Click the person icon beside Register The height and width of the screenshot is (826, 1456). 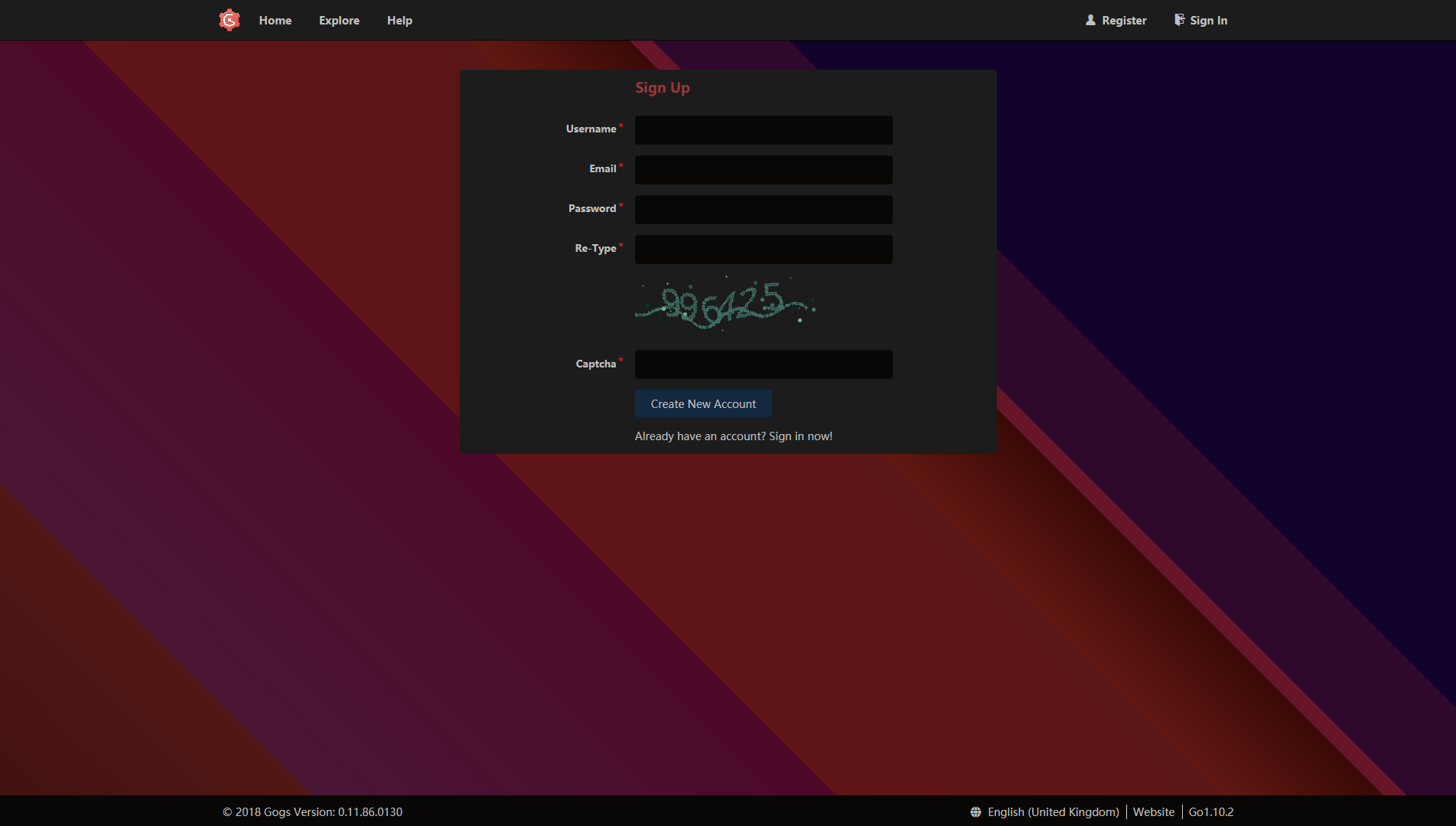[x=1090, y=20]
